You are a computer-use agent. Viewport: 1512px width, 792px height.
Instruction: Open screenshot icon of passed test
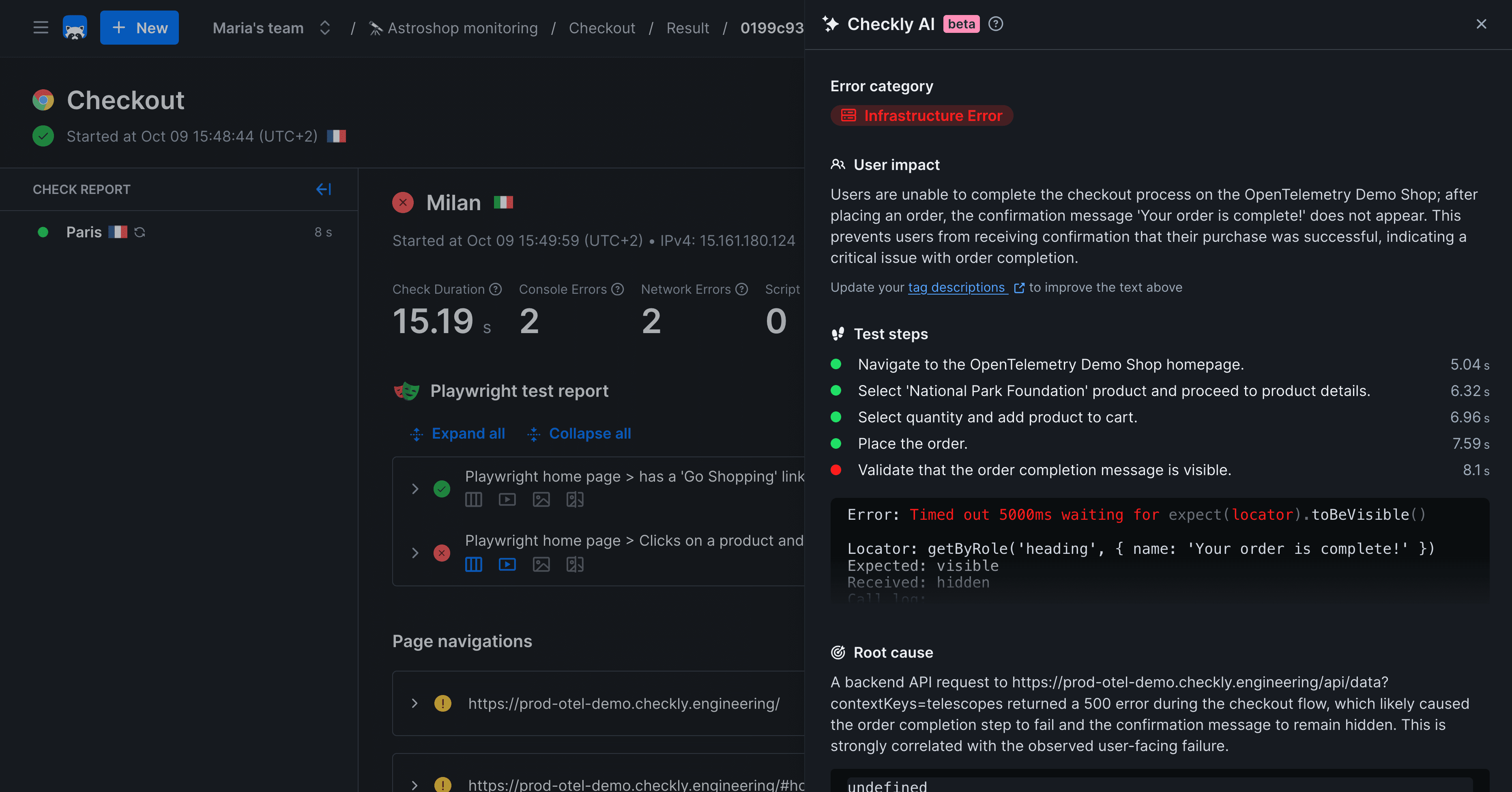(541, 499)
